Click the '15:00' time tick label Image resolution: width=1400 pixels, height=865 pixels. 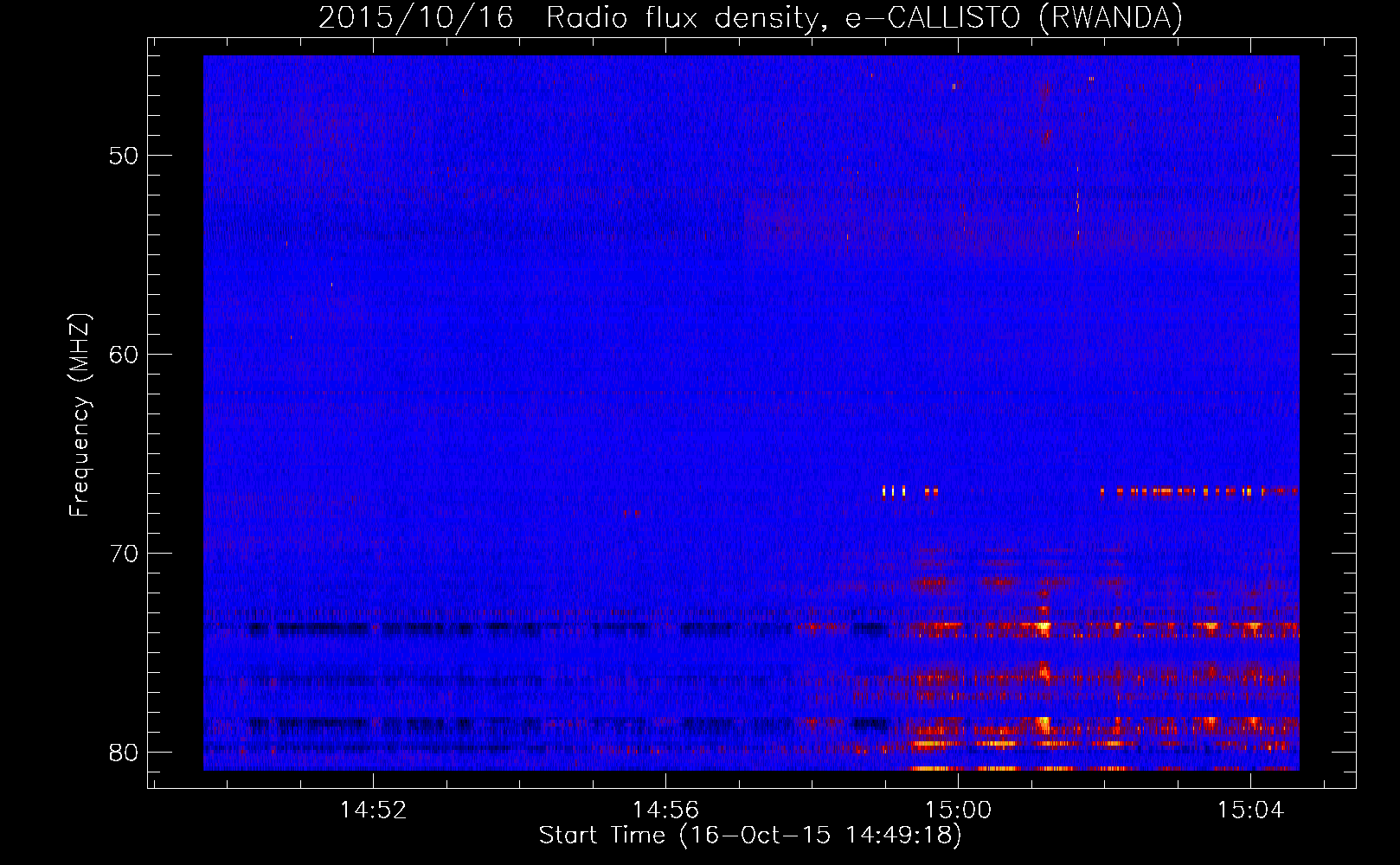coord(958,811)
